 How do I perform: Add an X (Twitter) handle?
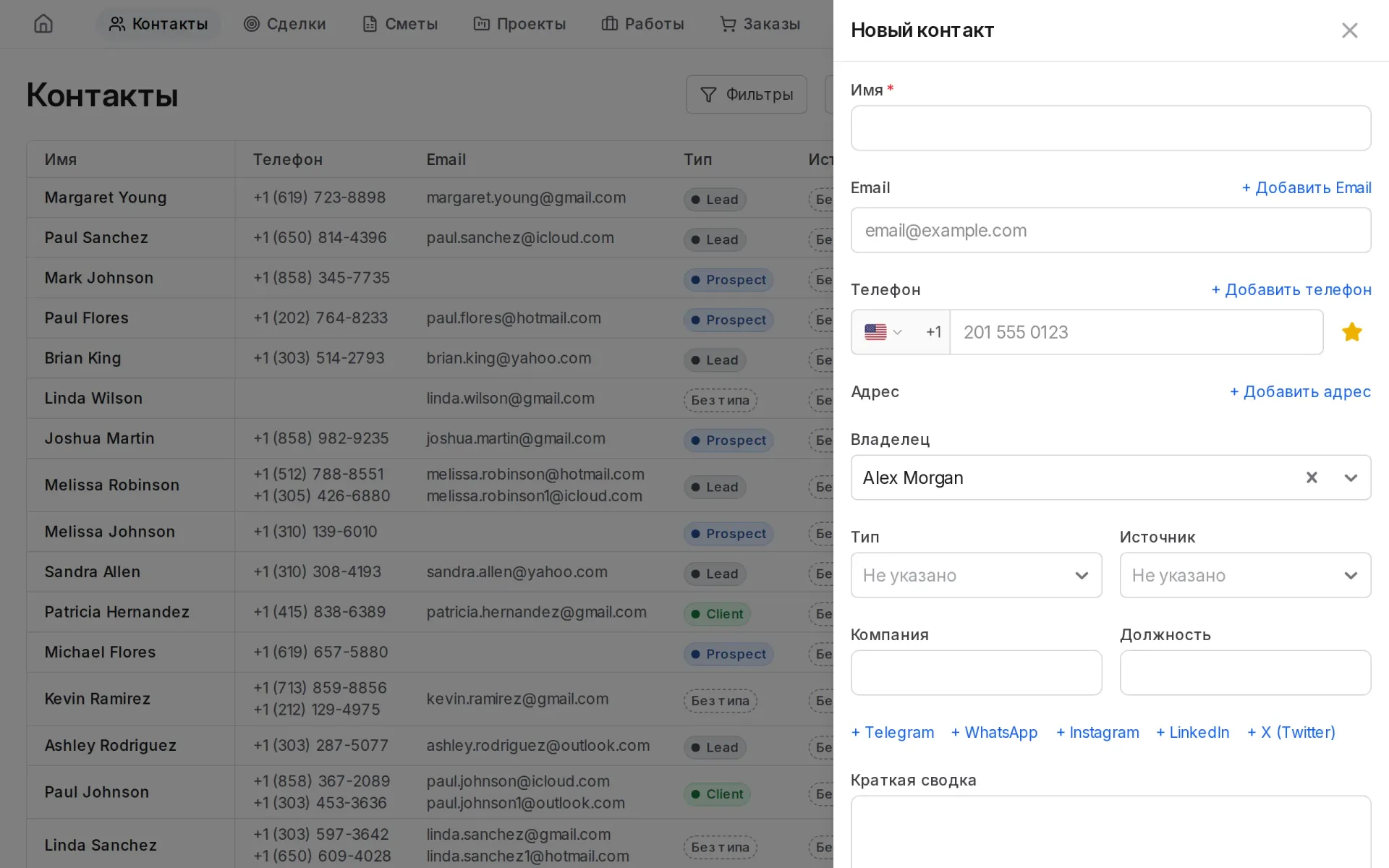point(1291,732)
